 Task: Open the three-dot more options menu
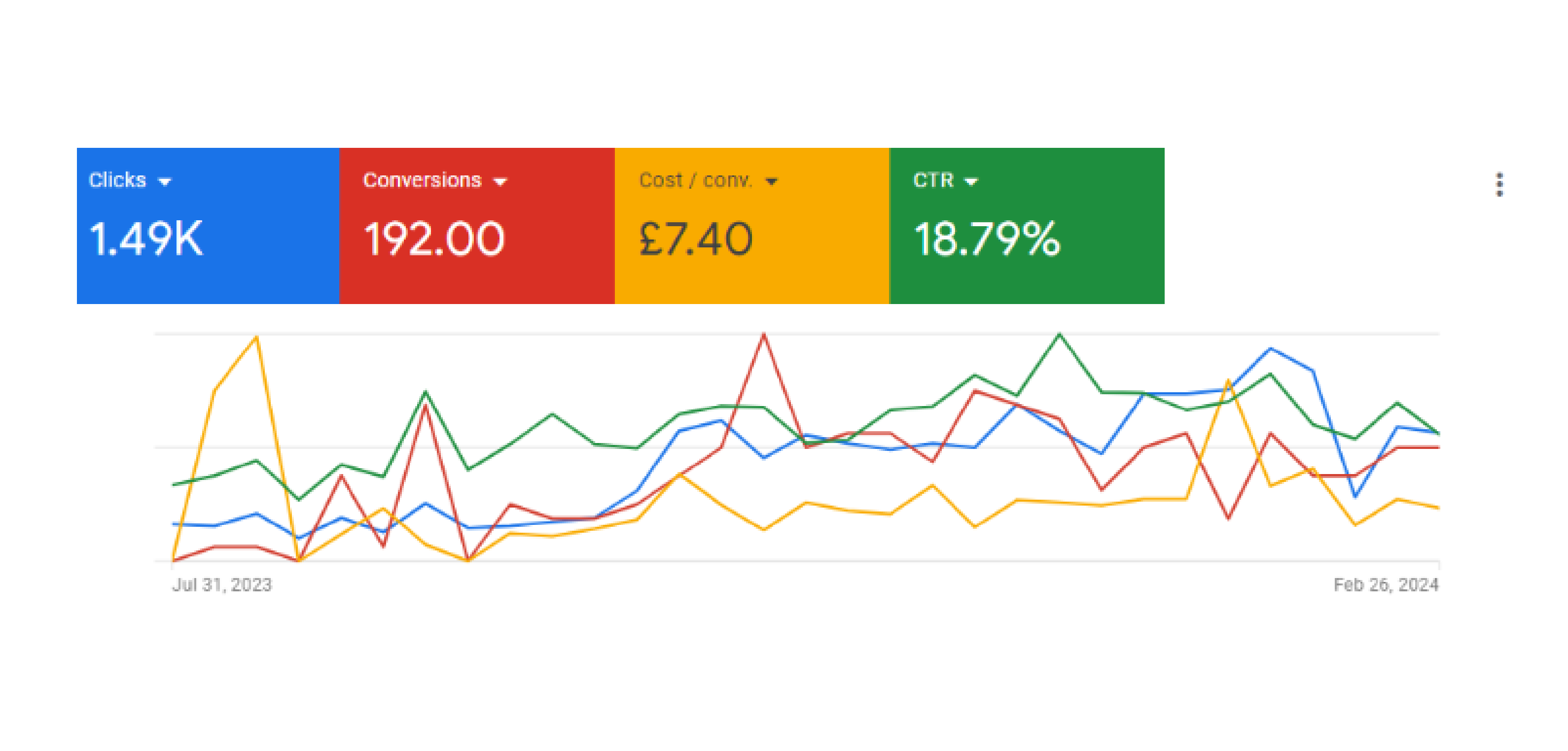click(x=1499, y=184)
